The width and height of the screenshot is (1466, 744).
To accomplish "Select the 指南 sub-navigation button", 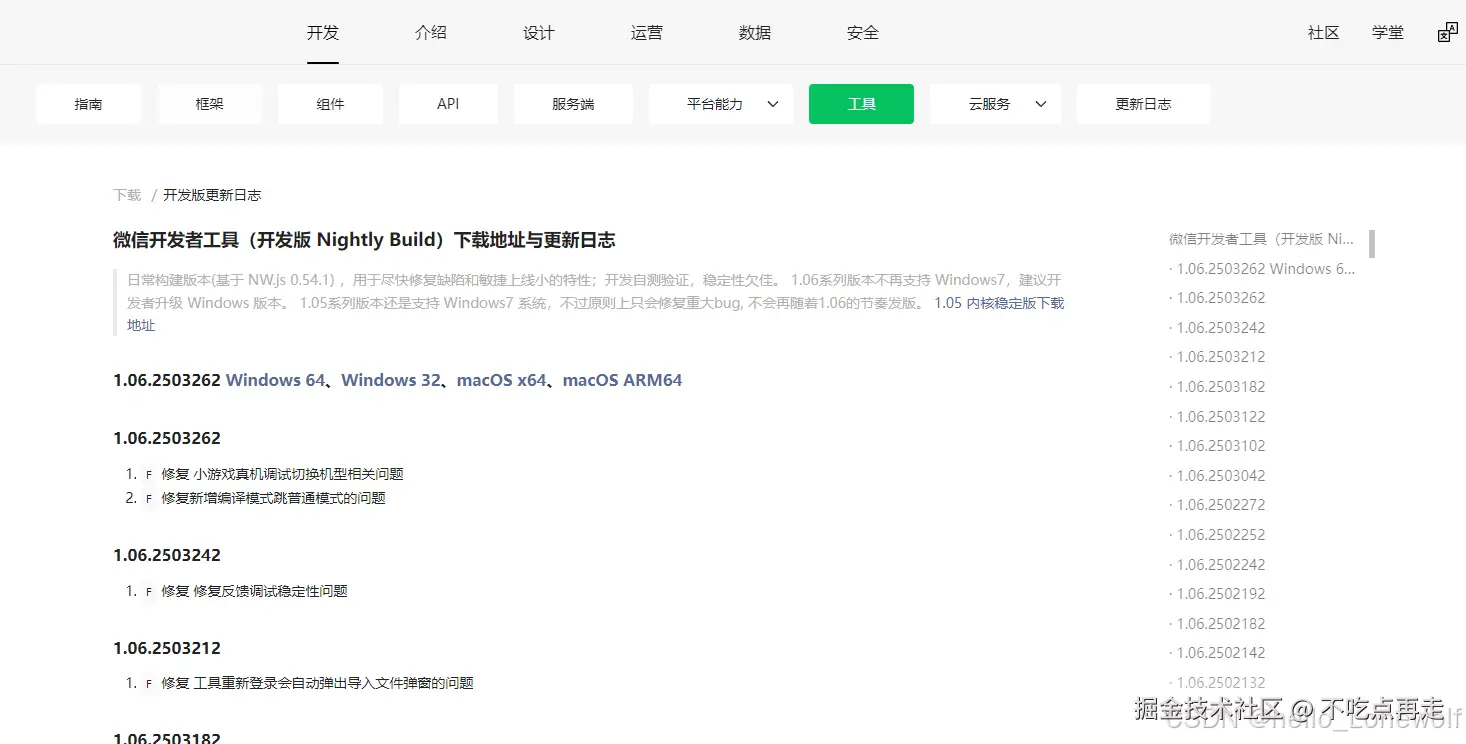I will coord(89,104).
